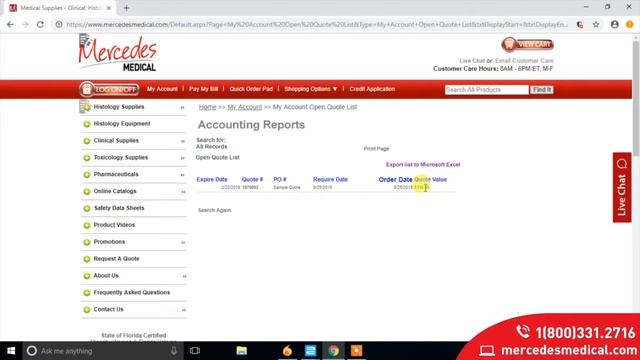Sort by the Quote # column header
The image size is (640, 360).
252,180
